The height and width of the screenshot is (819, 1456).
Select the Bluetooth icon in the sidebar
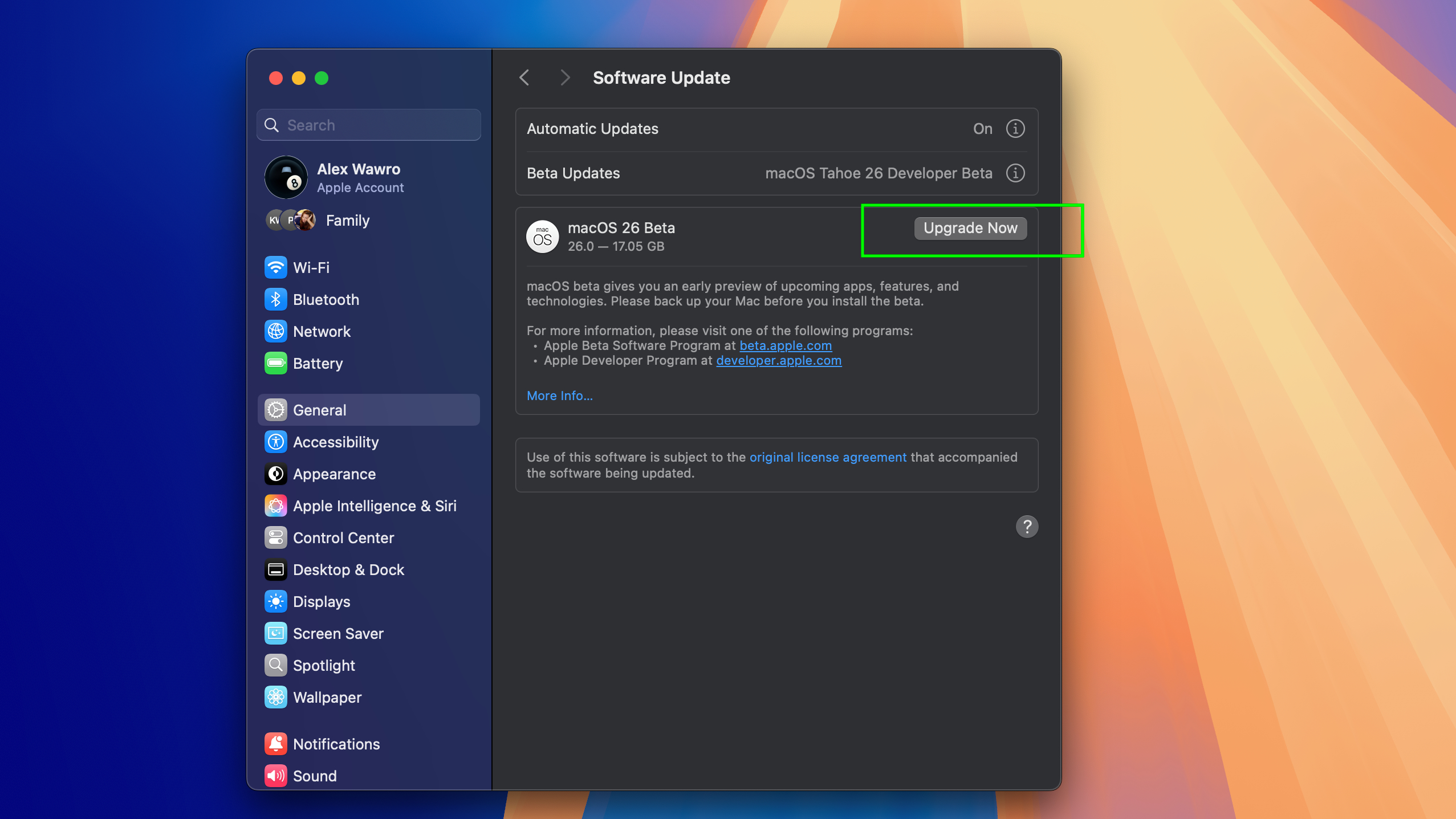coord(276,299)
